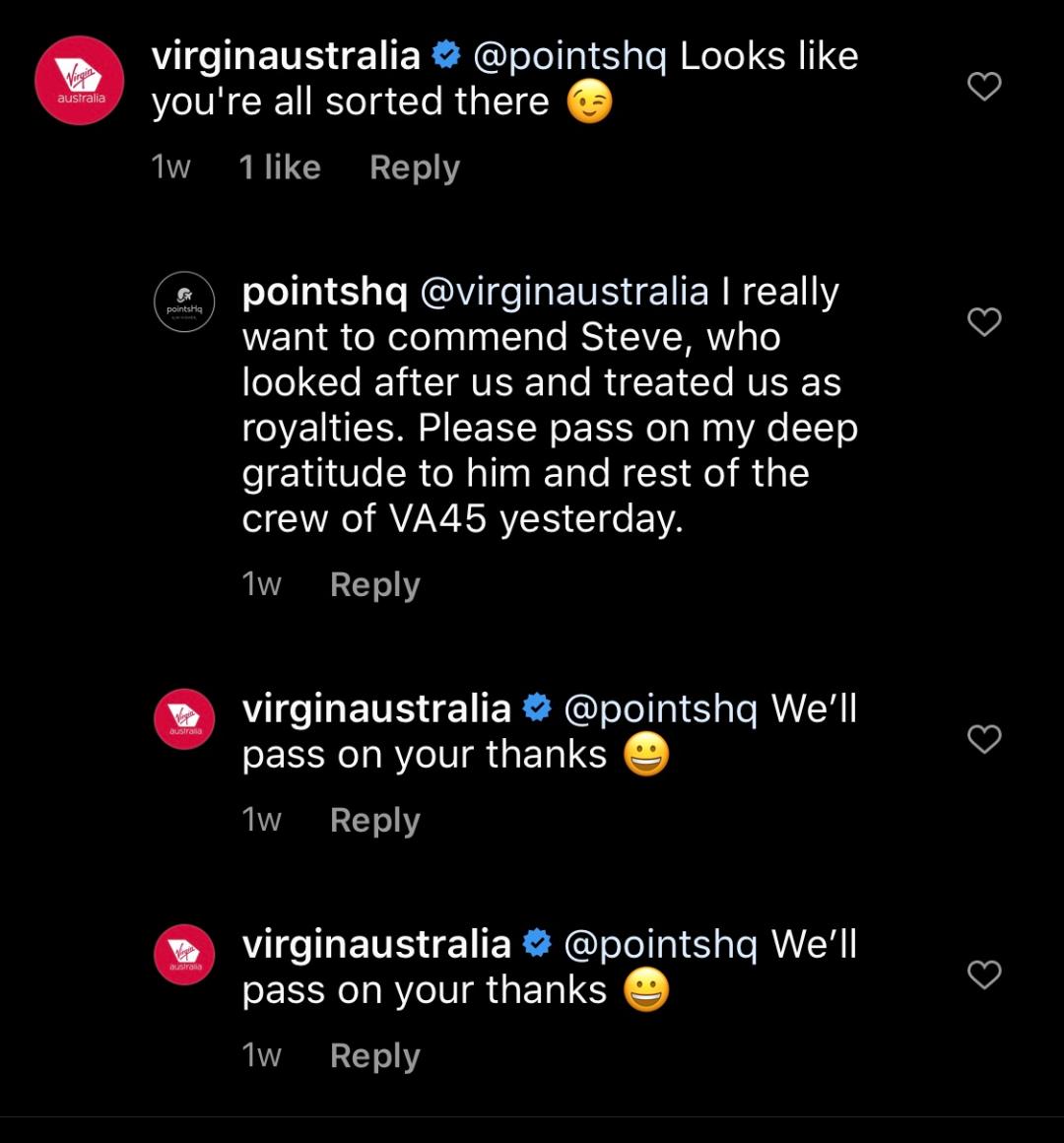Open virginaustralia username in top comment
The height and width of the screenshot is (1143, 1064).
click(286, 56)
